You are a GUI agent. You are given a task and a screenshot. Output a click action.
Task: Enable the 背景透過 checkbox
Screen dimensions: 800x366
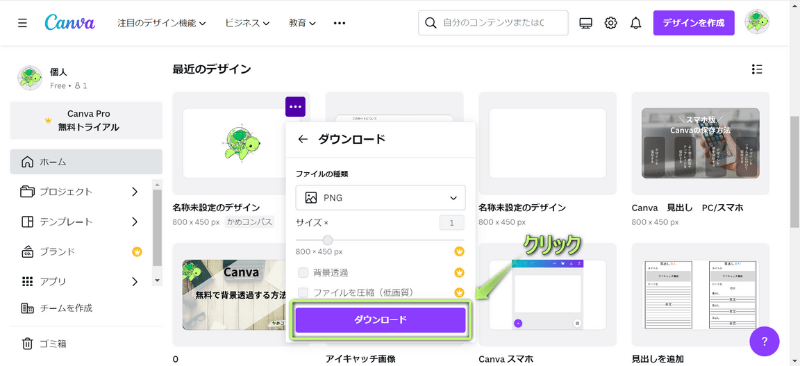[x=303, y=272]
